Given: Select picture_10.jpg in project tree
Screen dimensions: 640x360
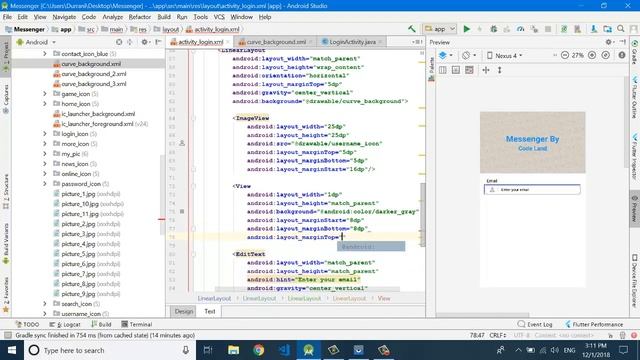Looking at the screenshot, I should [x=89, y=204].
